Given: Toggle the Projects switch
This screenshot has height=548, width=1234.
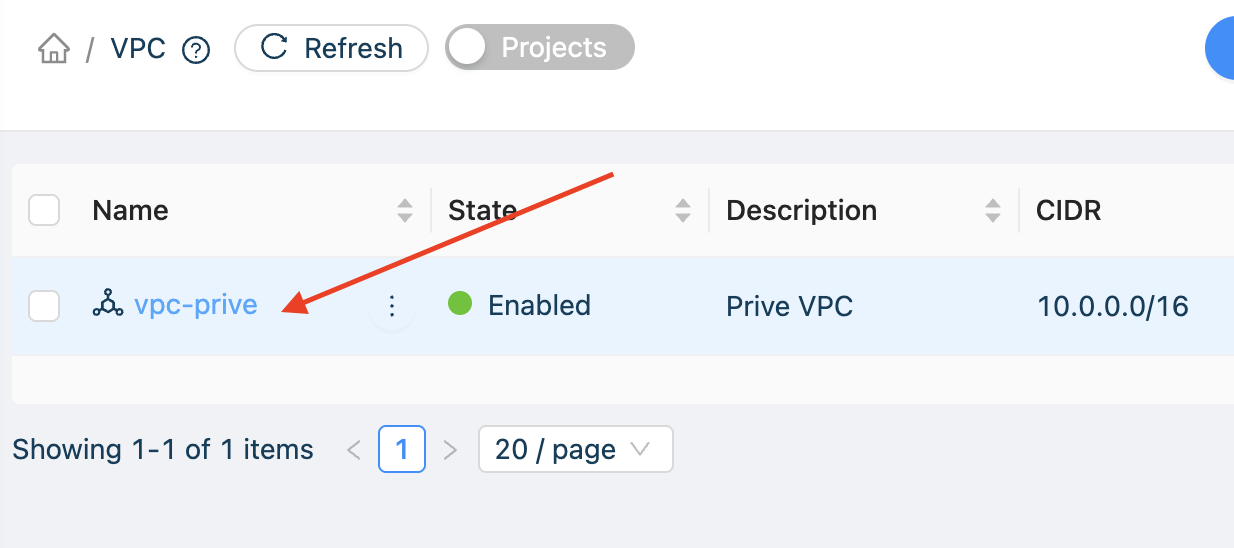Looking at the screenshot, I should tap(540, 48).
